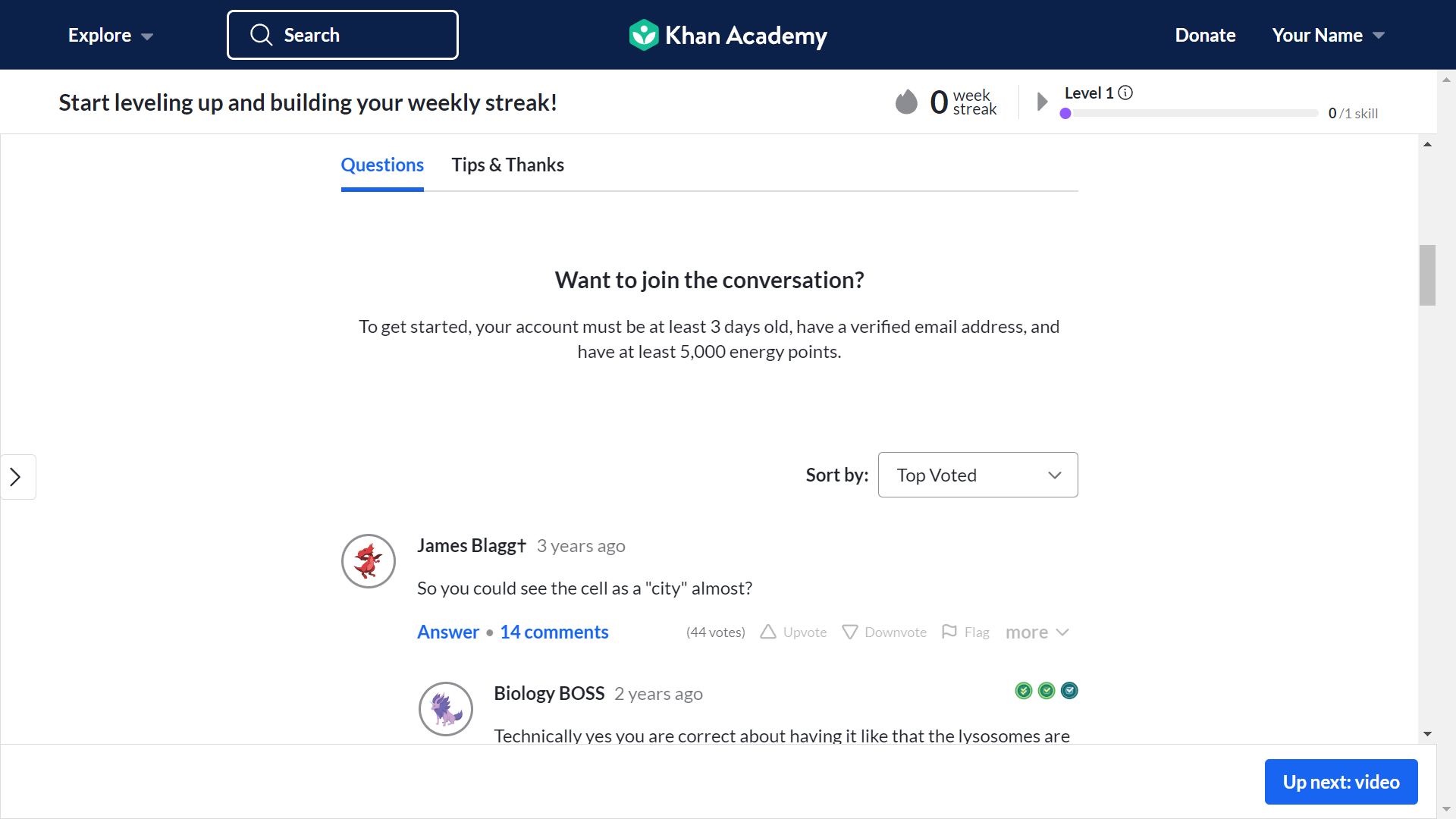Click the teal badge next to Biology BOSS
Viewport: 1456px width, 819px height.
pos(1069,690)
